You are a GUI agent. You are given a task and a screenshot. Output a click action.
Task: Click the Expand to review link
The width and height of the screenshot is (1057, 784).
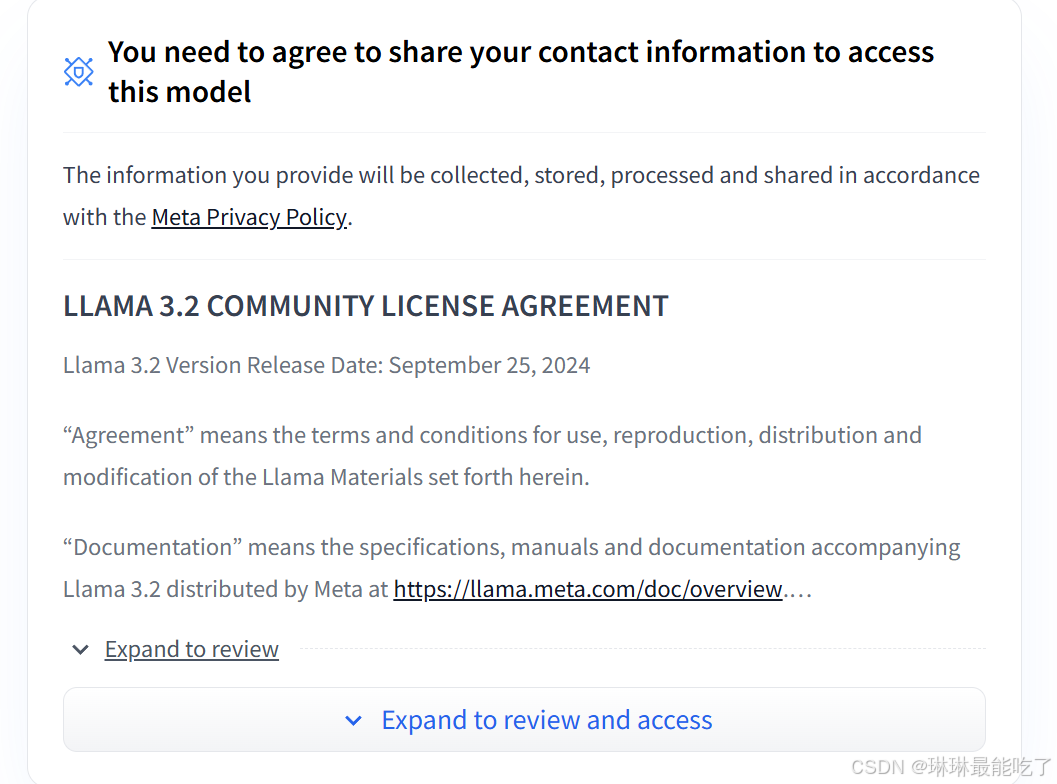pos(191,649)
